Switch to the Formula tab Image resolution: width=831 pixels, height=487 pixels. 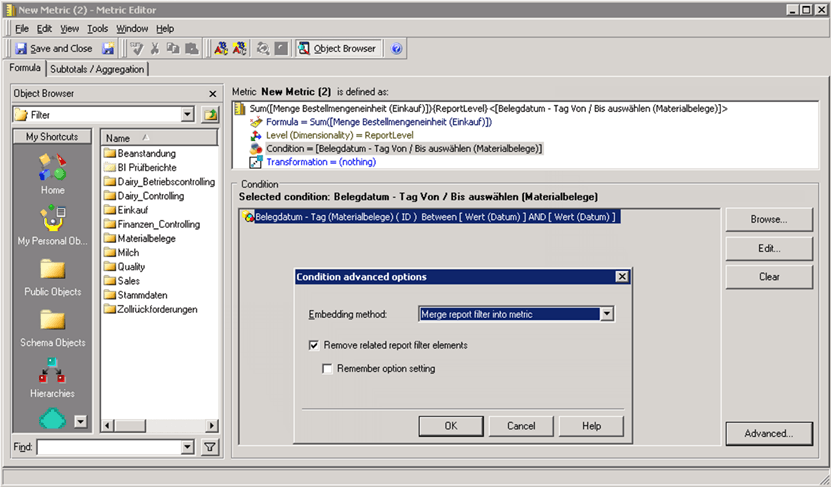(25, 68)
